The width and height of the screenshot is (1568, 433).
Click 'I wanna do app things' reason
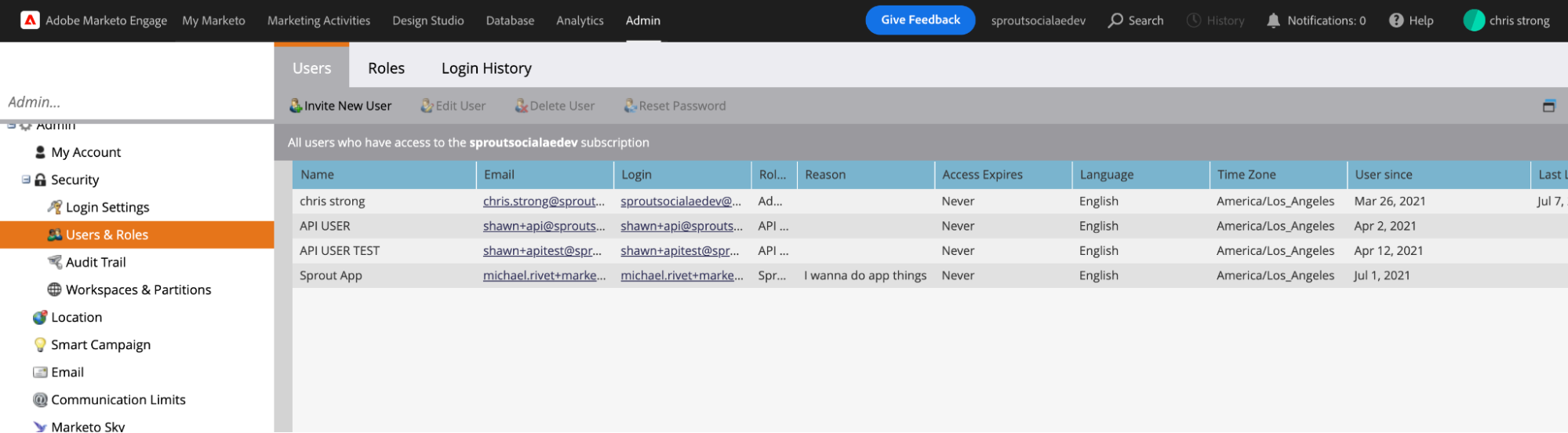[865, 275]
